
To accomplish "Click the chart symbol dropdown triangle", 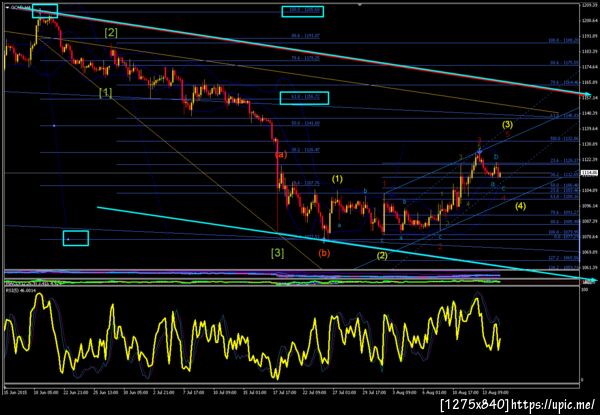I will [7, 7].
